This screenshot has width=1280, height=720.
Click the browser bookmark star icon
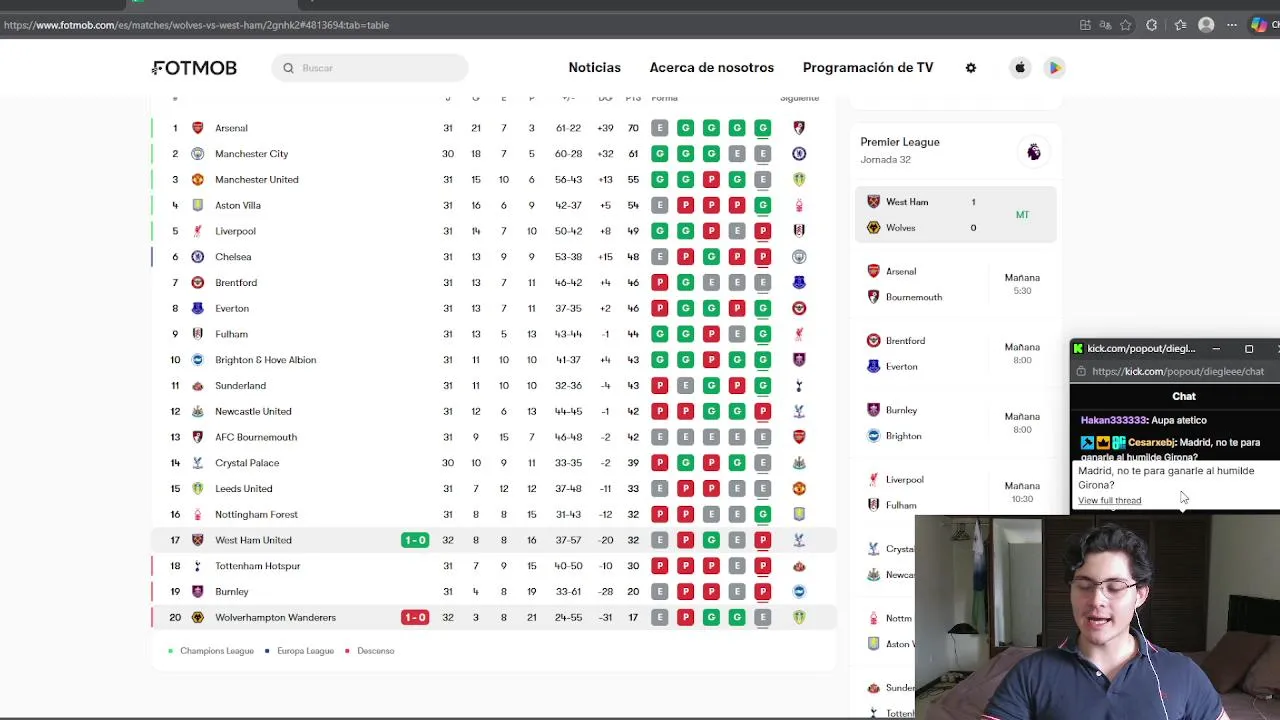pyautogui.click(x=1126, y=25)
